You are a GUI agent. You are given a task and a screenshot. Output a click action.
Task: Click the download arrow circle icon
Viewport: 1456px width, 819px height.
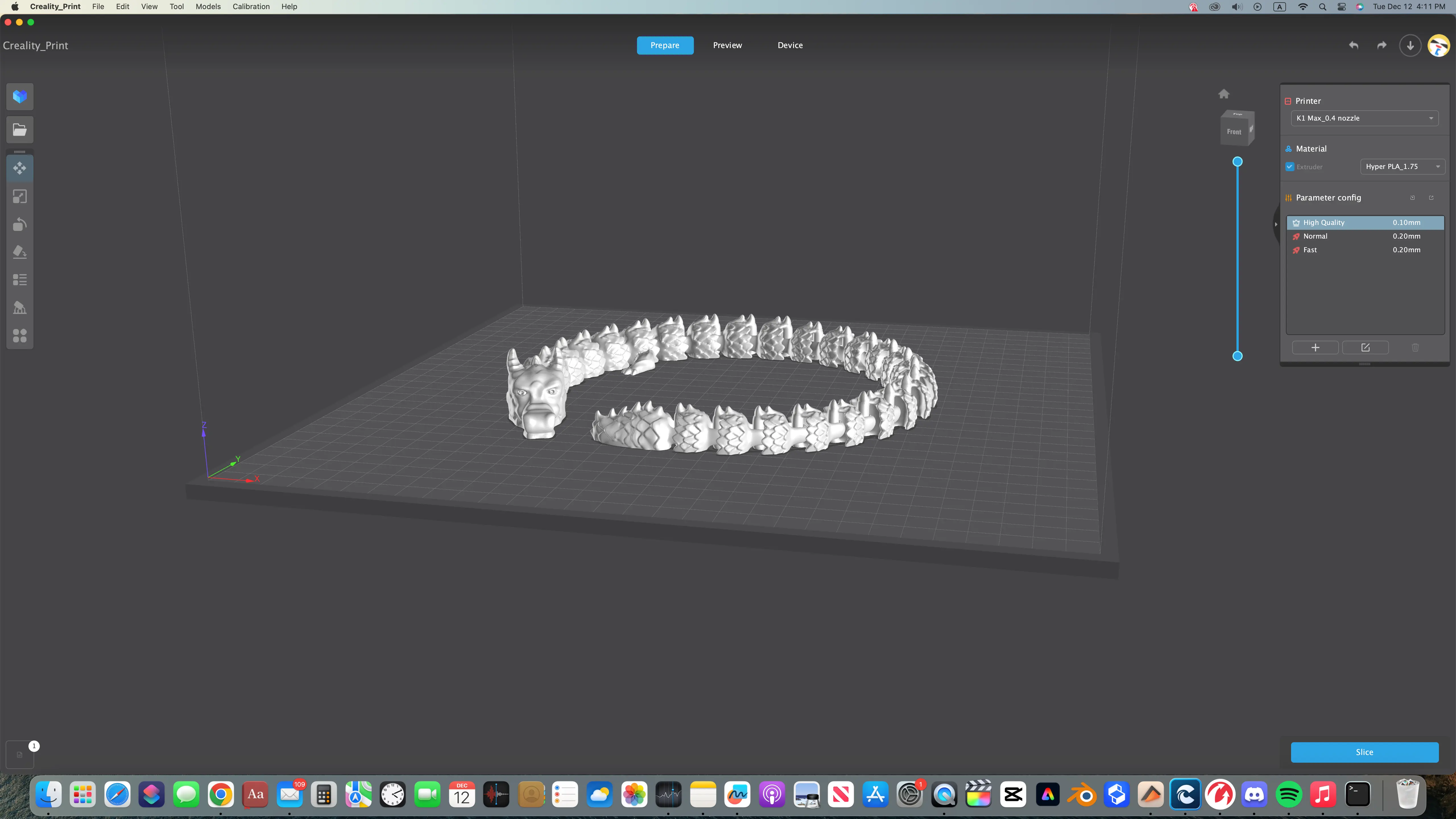coord(1410,45)
